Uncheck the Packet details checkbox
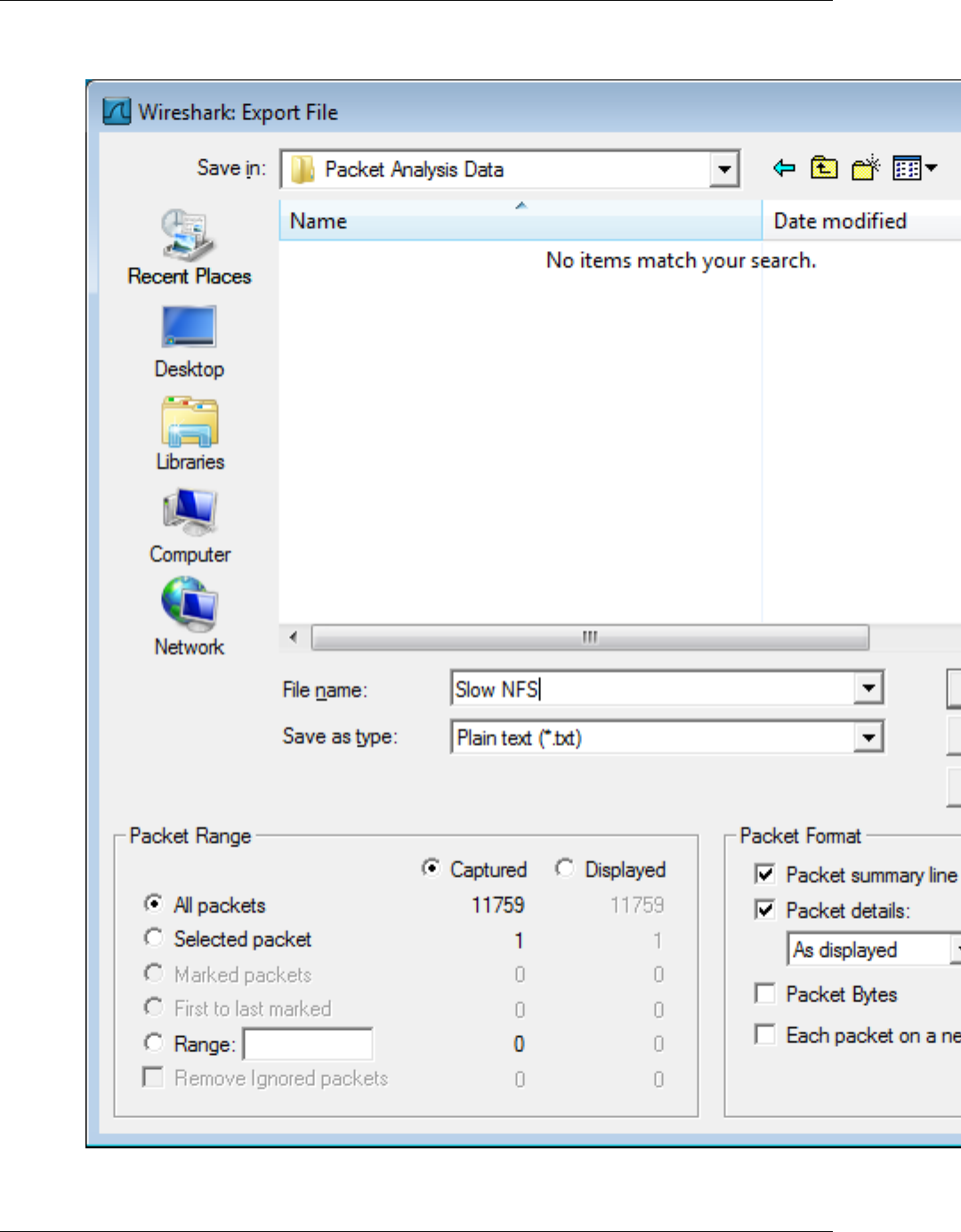Image resolution: width=961 pixels, height=1232 pixels. 764,910
